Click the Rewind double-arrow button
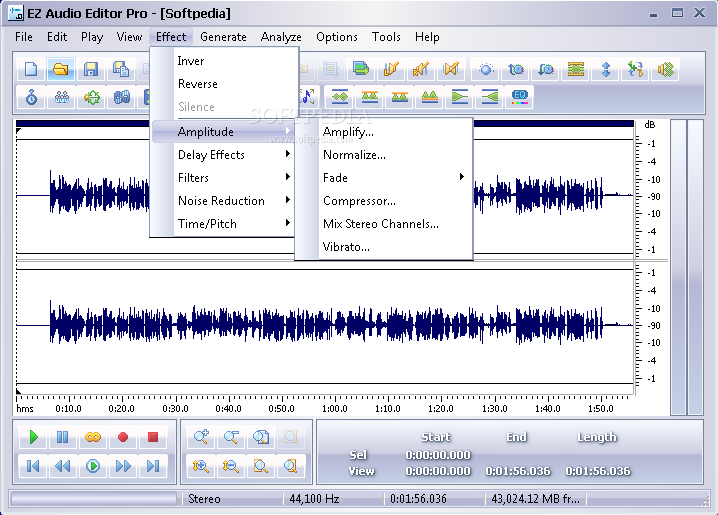 point(63,466)
